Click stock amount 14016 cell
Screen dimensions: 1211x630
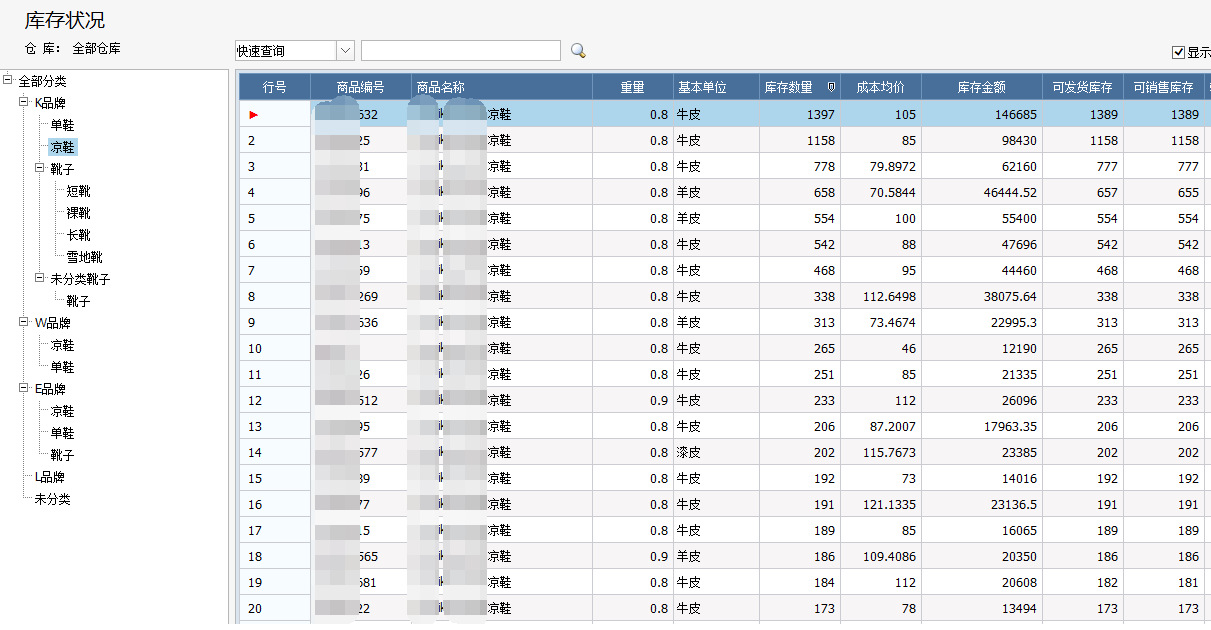tap(981, 479)
